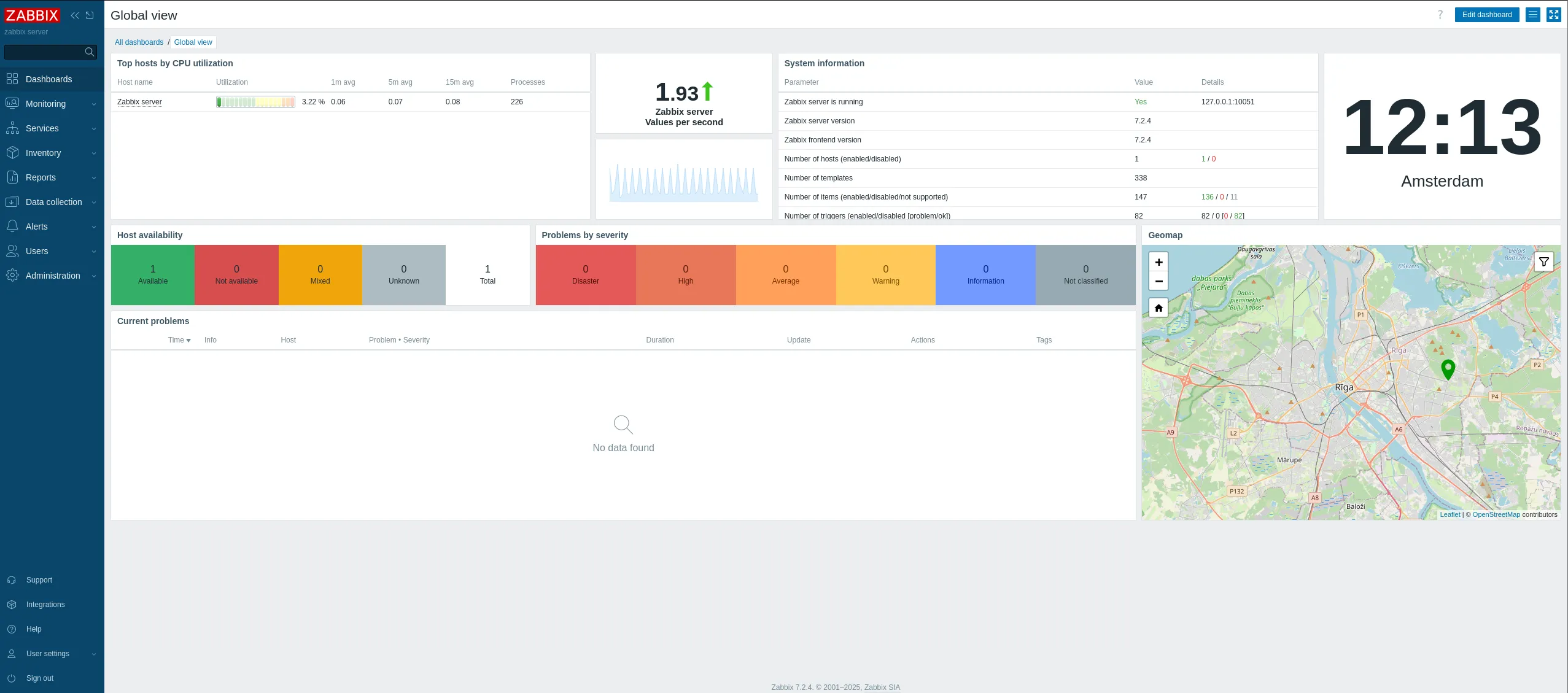
Task: Reset Geomap to home view
Action: tap(1159, 308)
